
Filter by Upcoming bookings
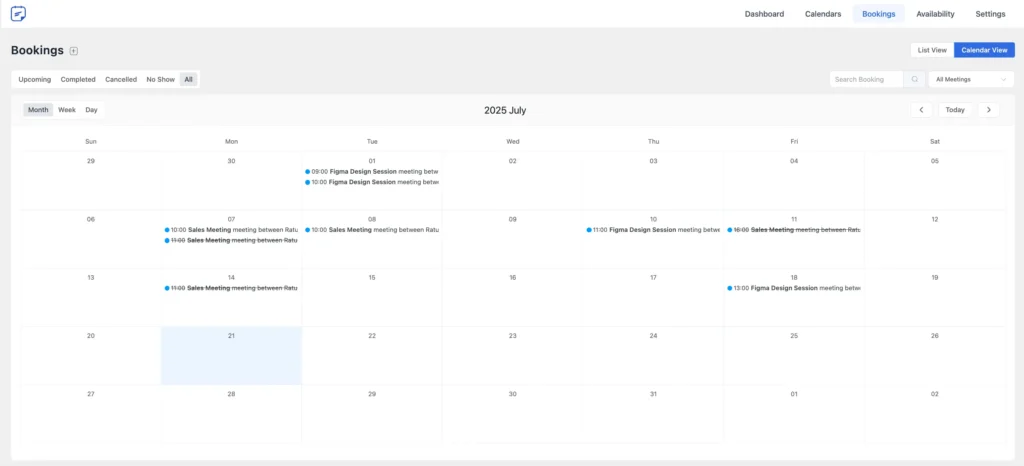35,79
